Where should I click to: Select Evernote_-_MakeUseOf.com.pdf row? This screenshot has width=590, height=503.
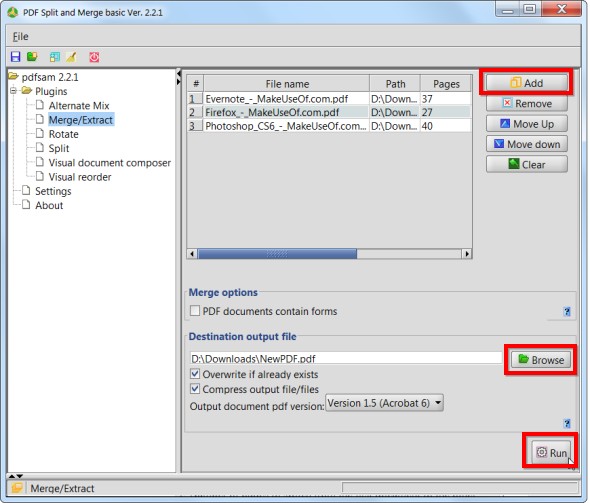point(329,99)
